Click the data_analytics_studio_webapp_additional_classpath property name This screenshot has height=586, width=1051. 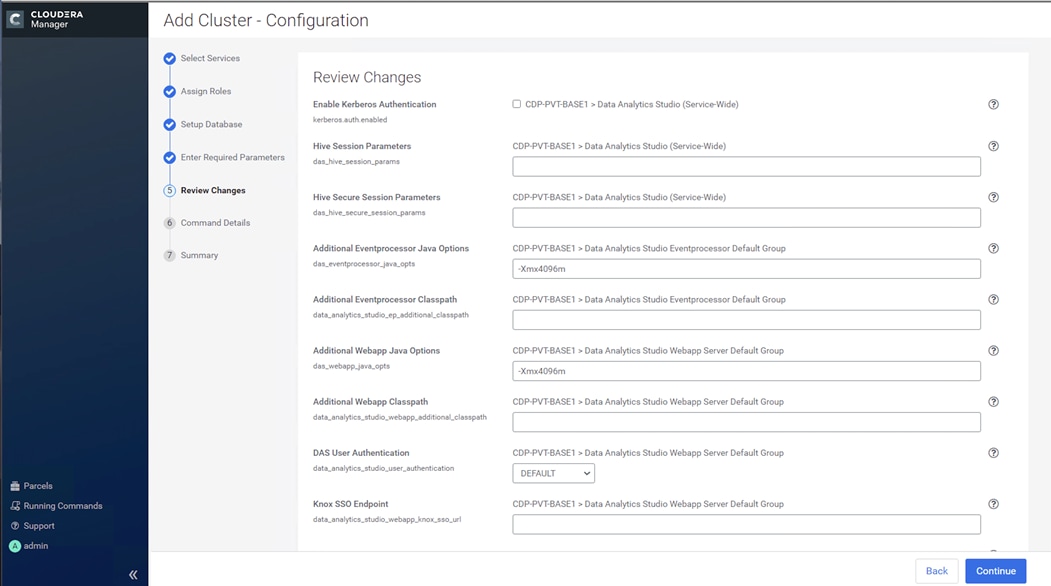pyautogui.click(x=399, y=417)
